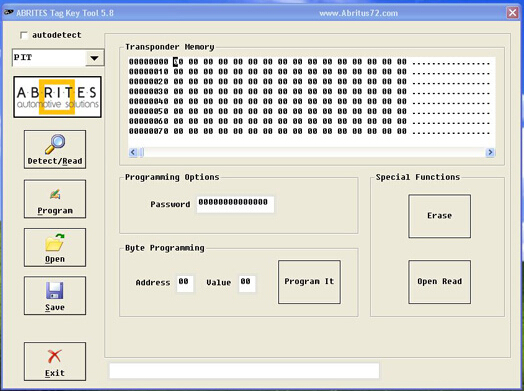The height and width of the screenshot is (391, 524).
Task: Click the Open Read button
Action: pyautogui.click(x=439, y=282)
